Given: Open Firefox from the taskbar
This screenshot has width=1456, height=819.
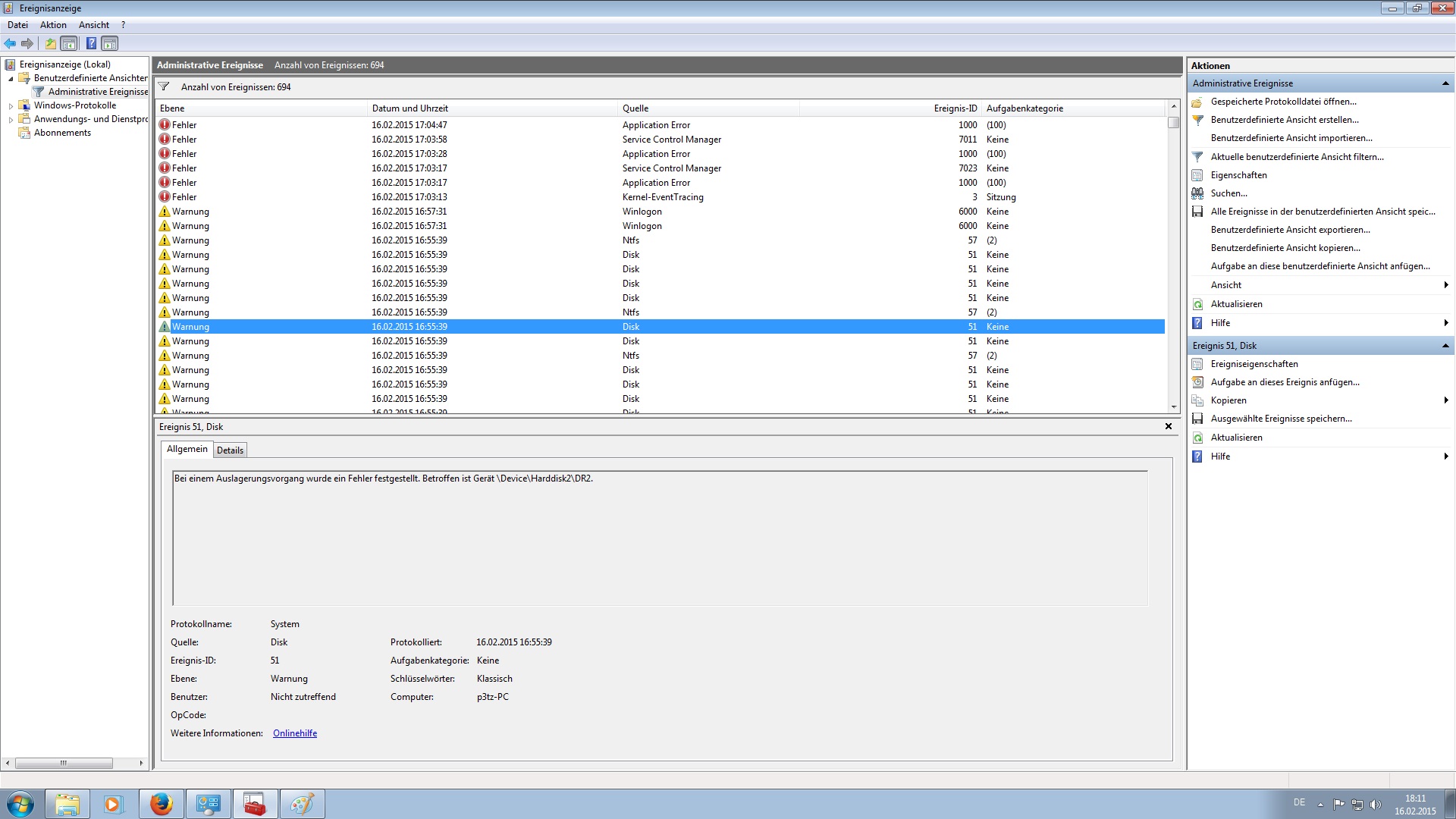Looking at the screenshot, I should click(161, 804).
